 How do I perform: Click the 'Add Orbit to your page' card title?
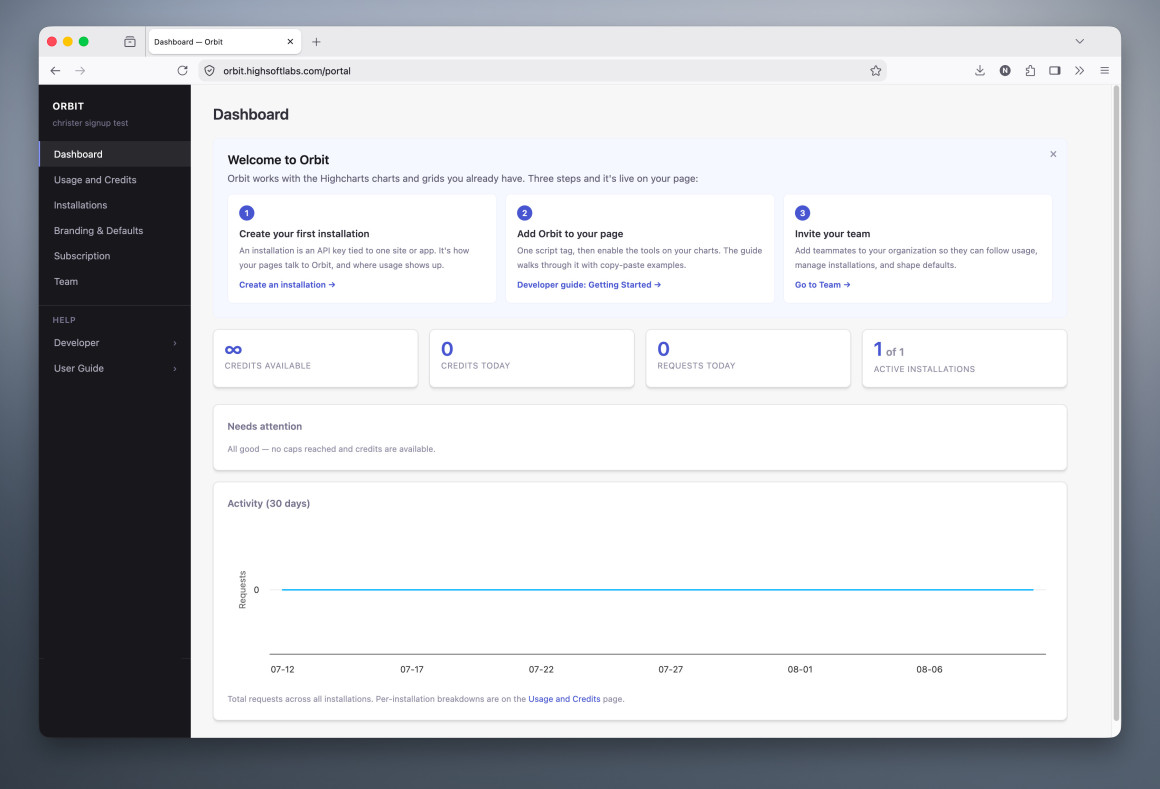570,234
